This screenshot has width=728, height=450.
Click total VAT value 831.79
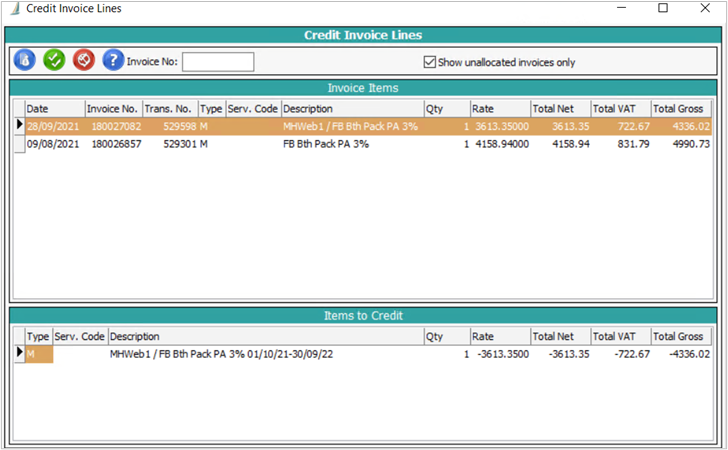coord(633,144)
